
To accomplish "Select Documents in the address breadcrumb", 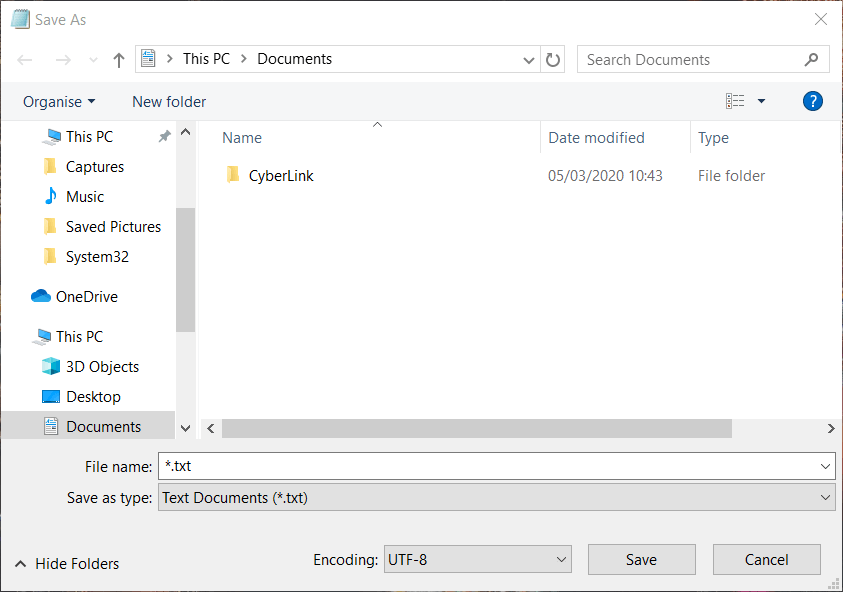I will 294,59.
